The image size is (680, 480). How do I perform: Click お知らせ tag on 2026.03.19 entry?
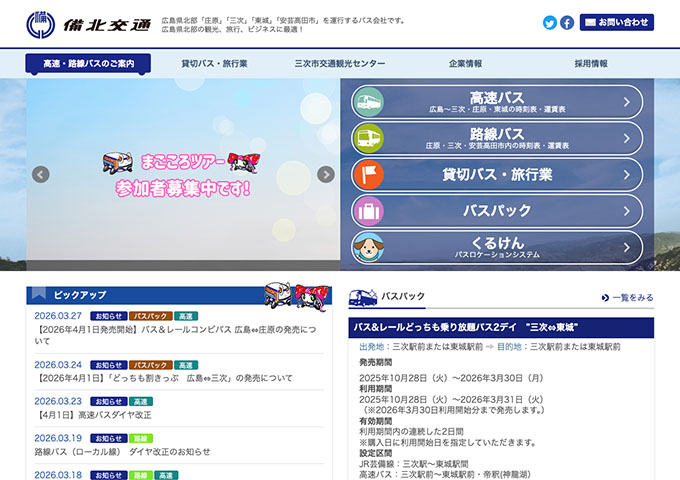click(x=109, y=438)
